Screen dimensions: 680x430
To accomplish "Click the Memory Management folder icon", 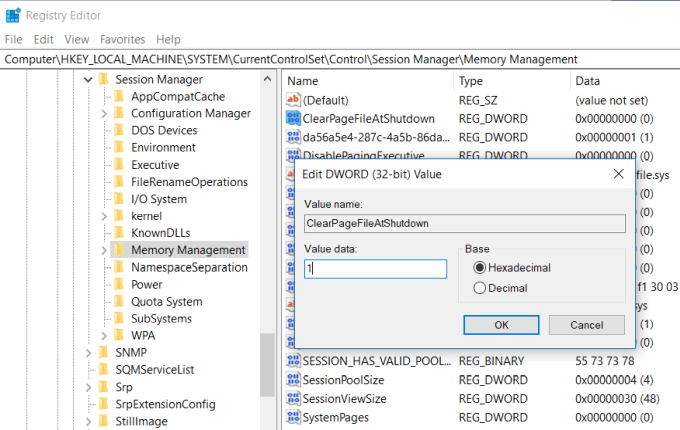I will pyautogui.click(x=118, y=250).
